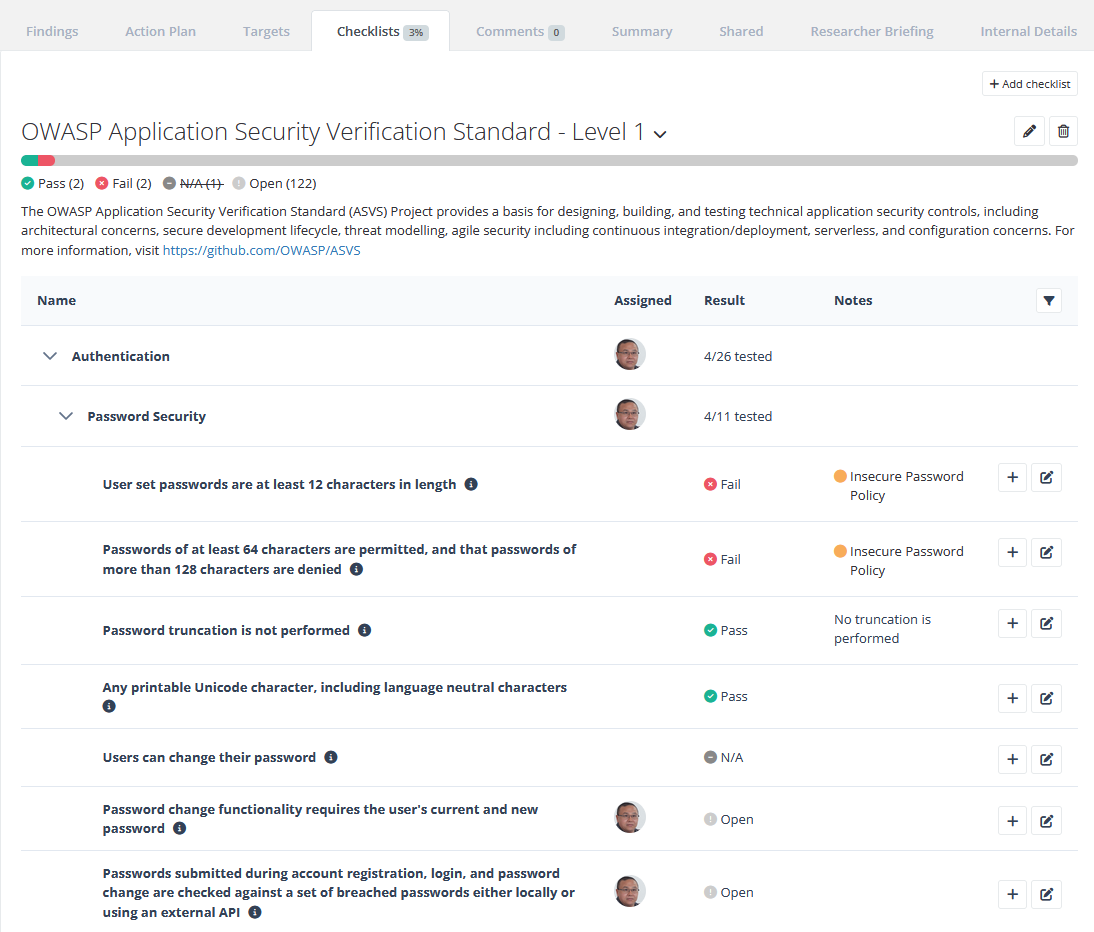
Task: Collapse the Password Security subsection
Action: click(66, 416)
